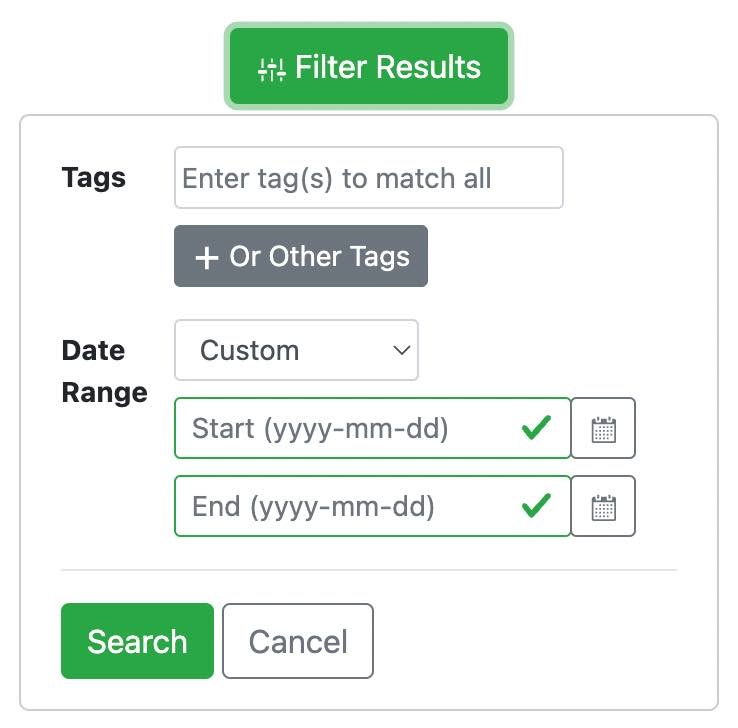Focus the Enter tag(s) to match all field
Viewport: 738px width, 728px height.
369,177
